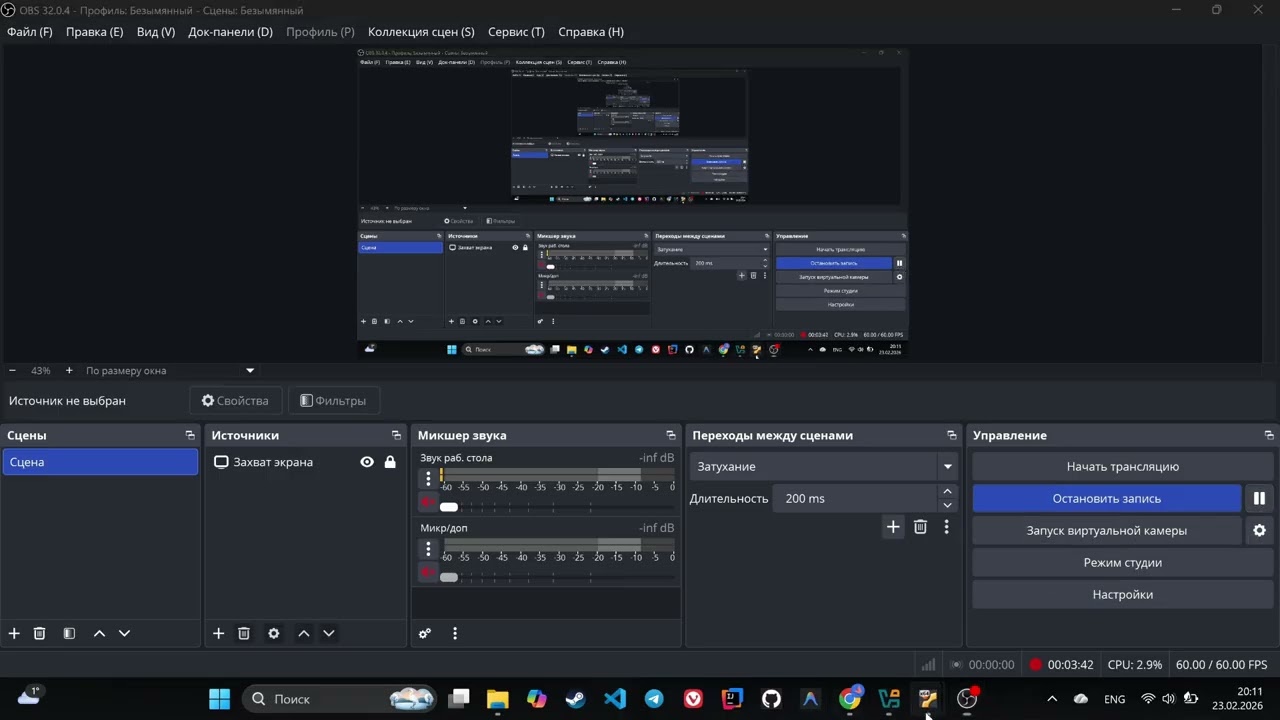This screenshot has height=720, width=1280.
Task: Open the preview scaling dropdown По размеру окна
Action: point(169,370)
